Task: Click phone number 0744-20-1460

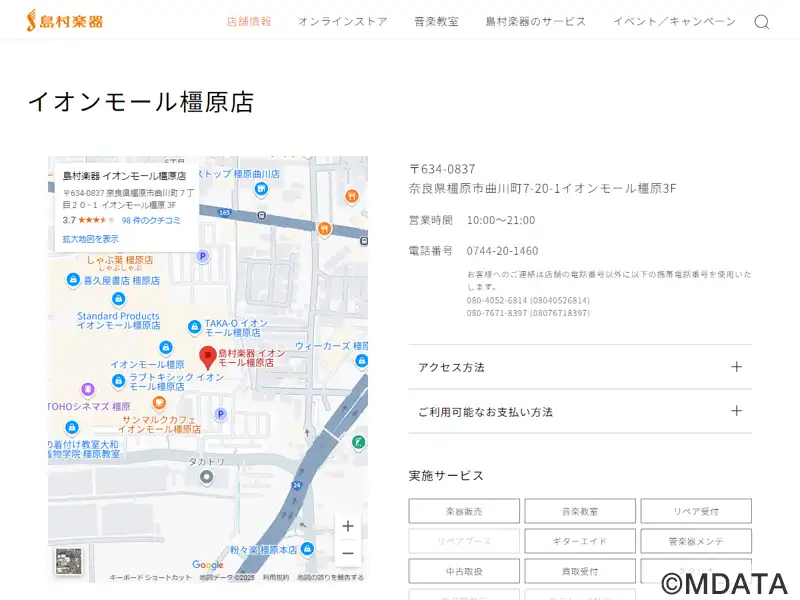Action: pos(503,251)
